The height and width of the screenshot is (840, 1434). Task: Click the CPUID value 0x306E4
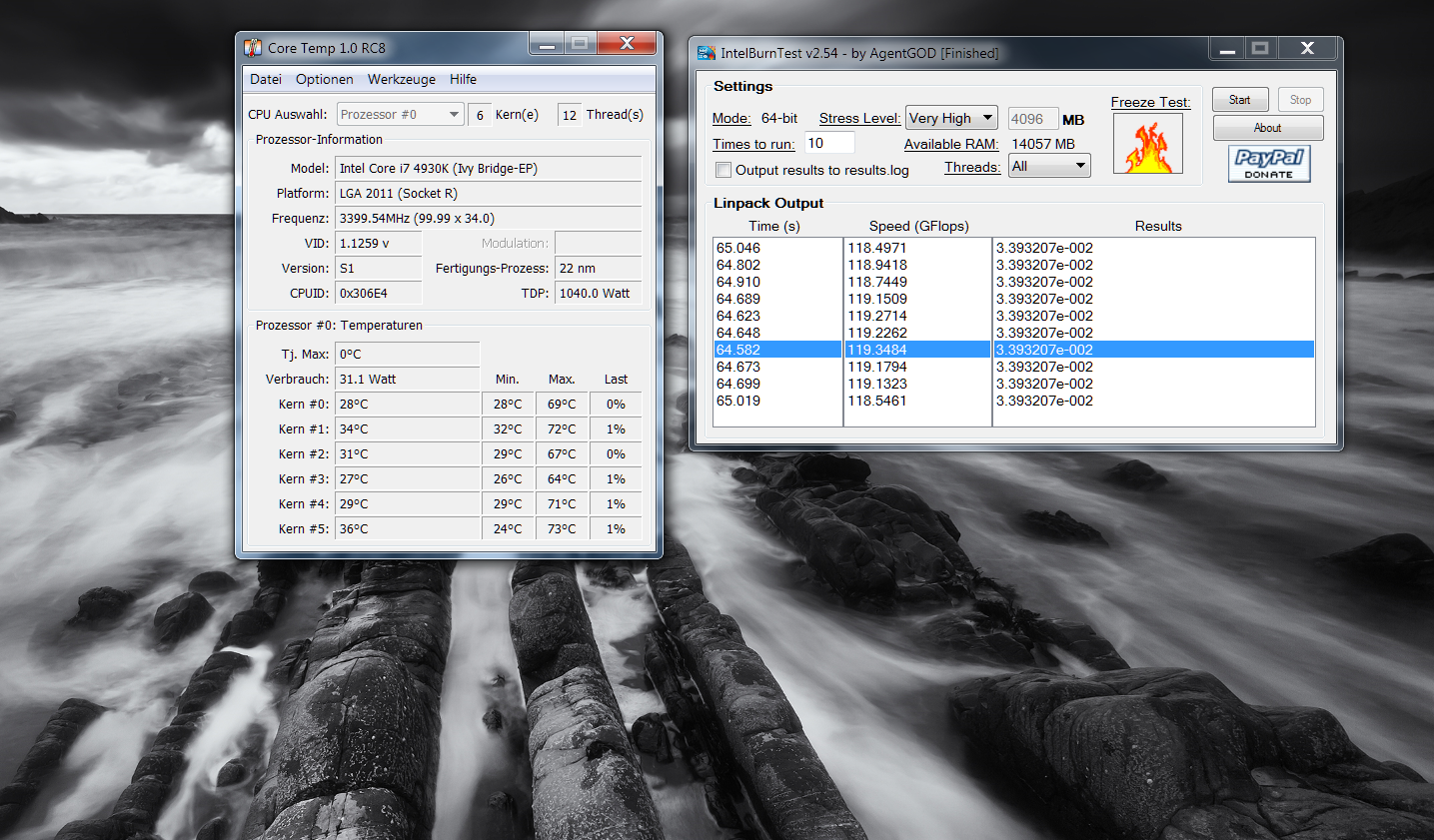[x=378, y=294]
